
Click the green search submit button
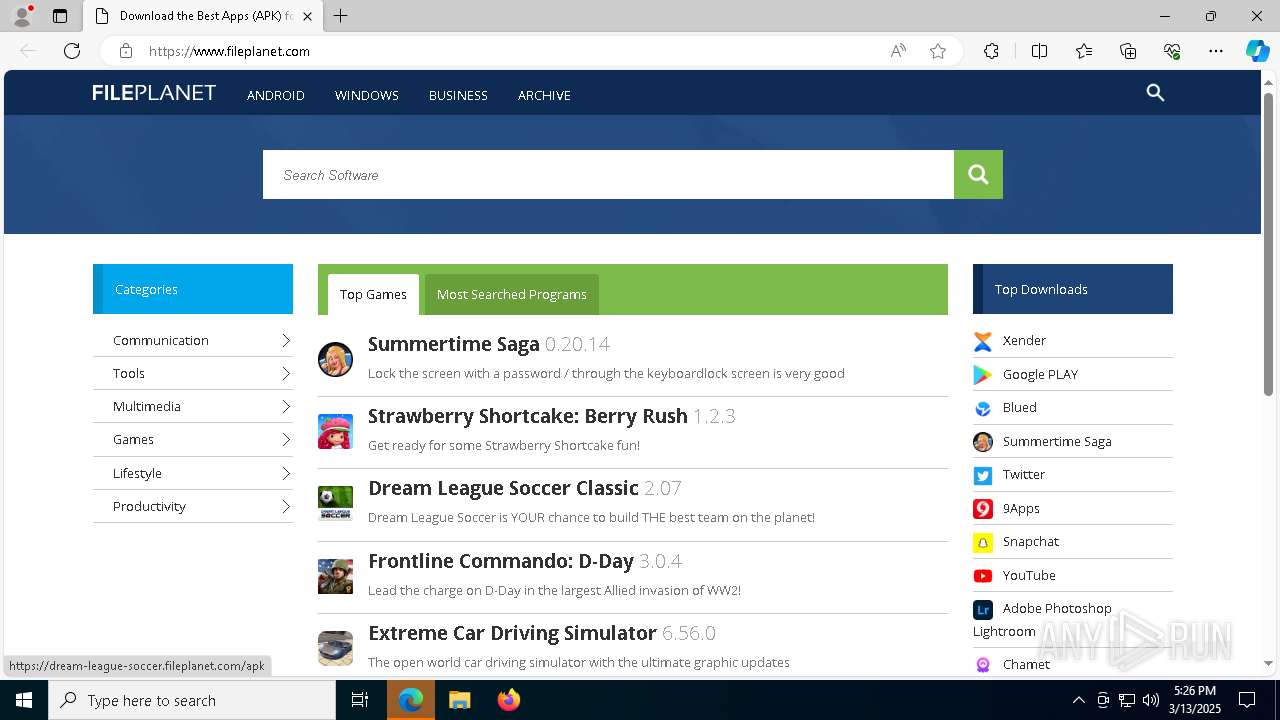(x=978, y=175)
